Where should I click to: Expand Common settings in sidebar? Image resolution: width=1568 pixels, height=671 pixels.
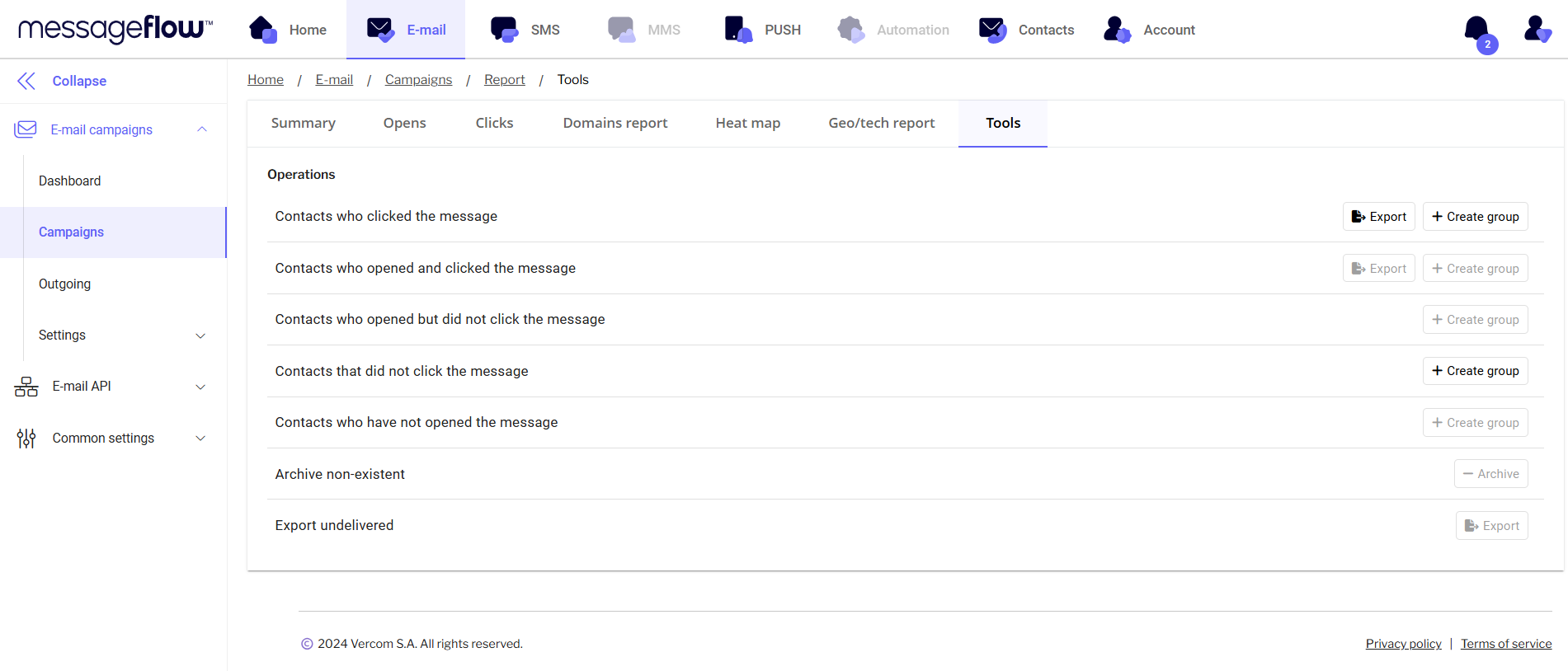click(x=200, y=439)
